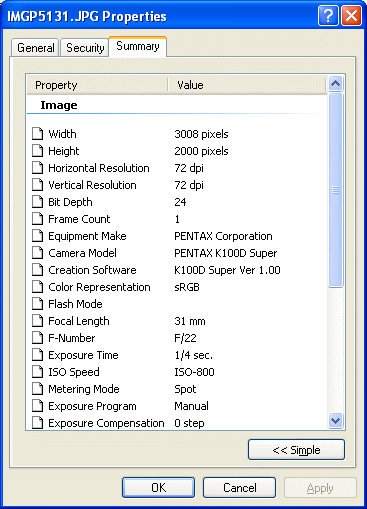The width and height of the screenshot is (367, 509).
Task: Click the 'Flash Mode' property label
Action: [x=75, y=304]
